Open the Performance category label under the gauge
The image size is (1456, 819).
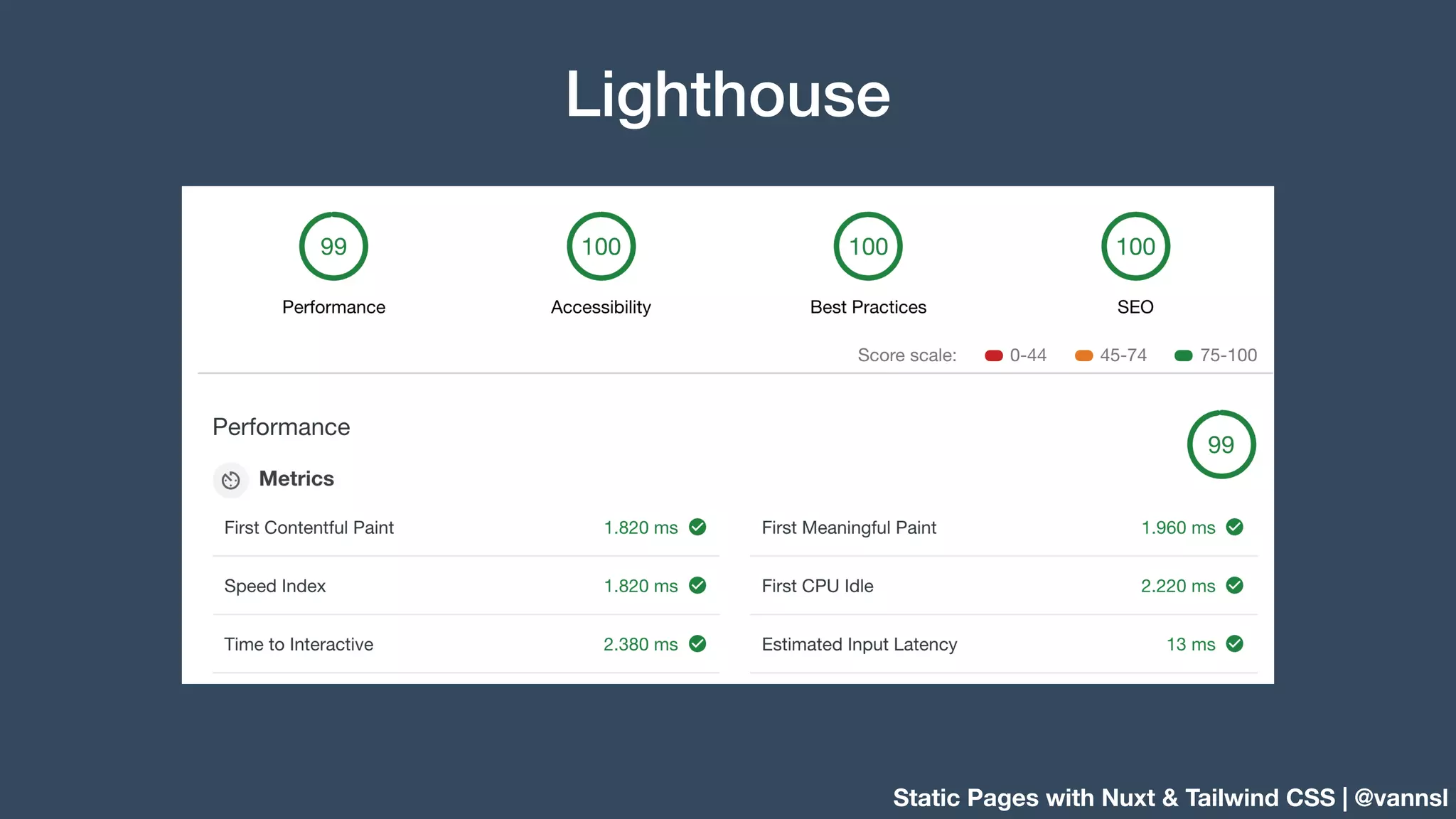tap(333, 307)
